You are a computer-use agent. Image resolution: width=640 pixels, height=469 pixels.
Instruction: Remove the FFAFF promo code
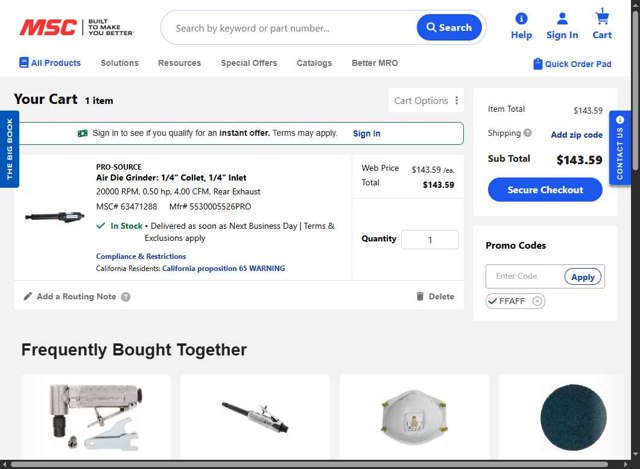[538, 301]
